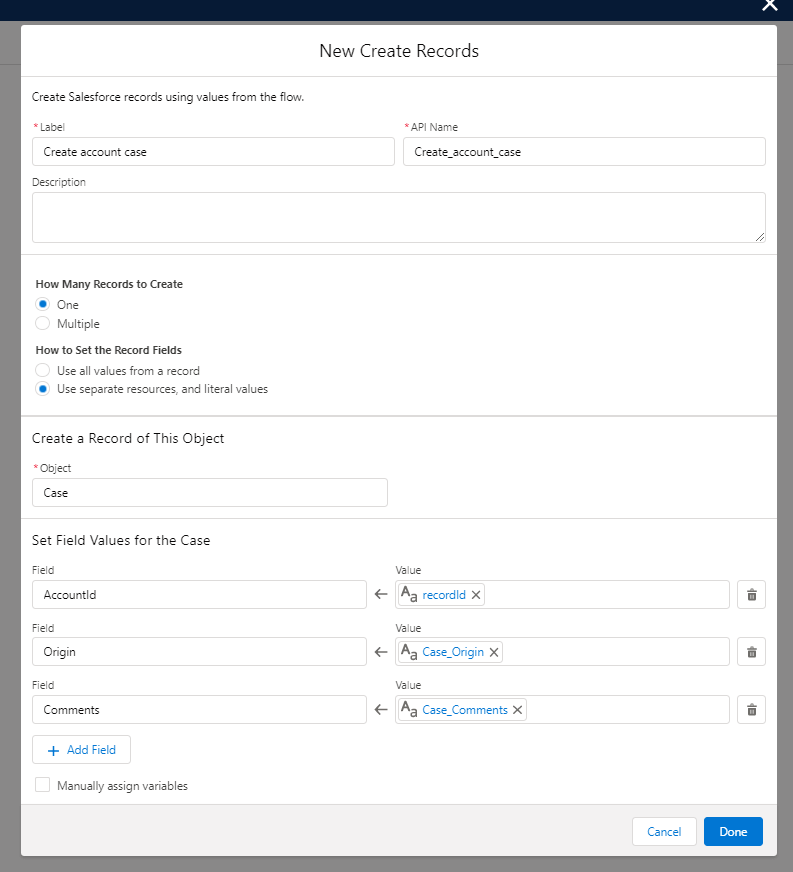Open the Object dropdown showing Case
The width and height of the screenshot is (793, 872).
pos(209,492)
